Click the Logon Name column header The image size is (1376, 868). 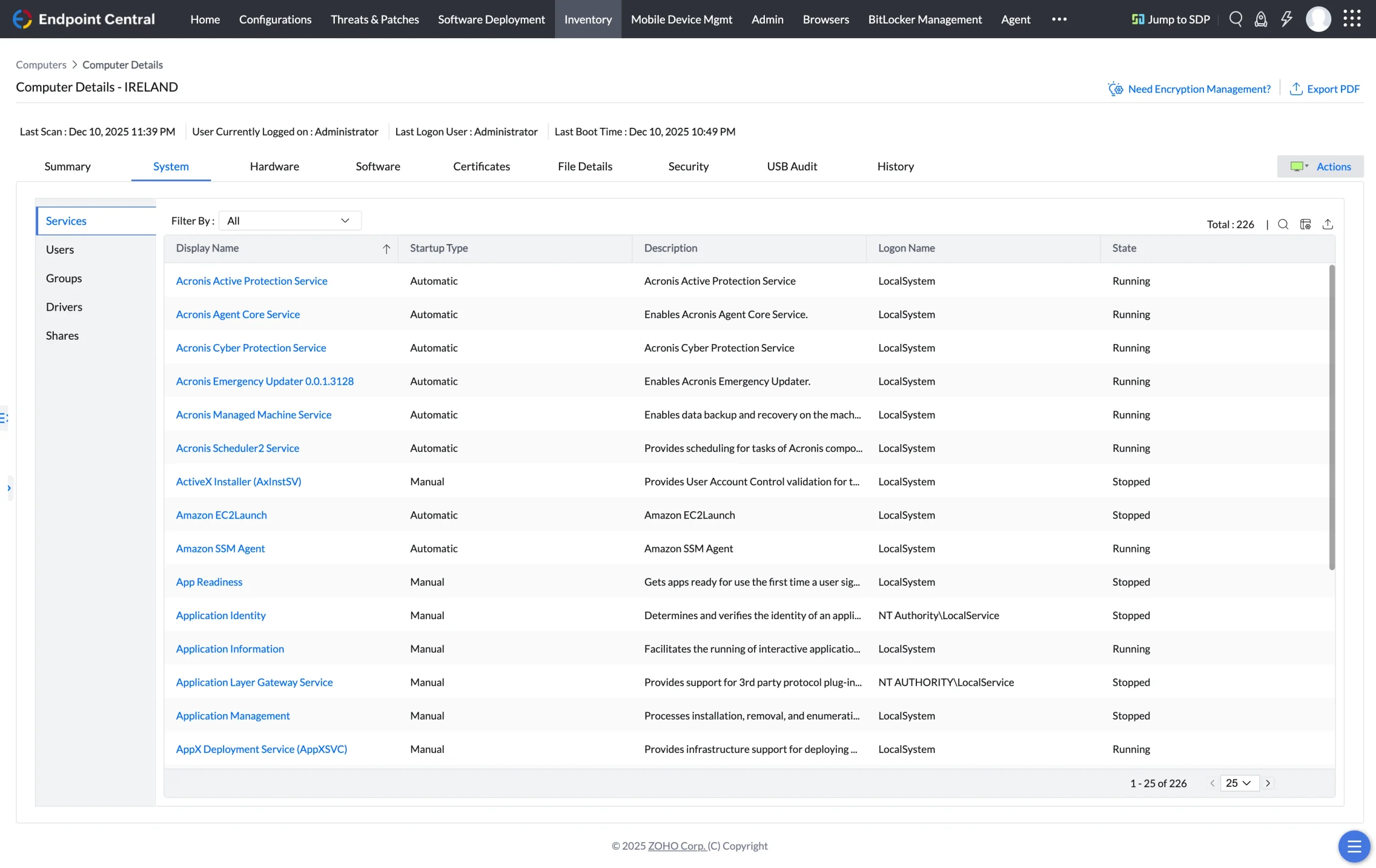point(983,248)
